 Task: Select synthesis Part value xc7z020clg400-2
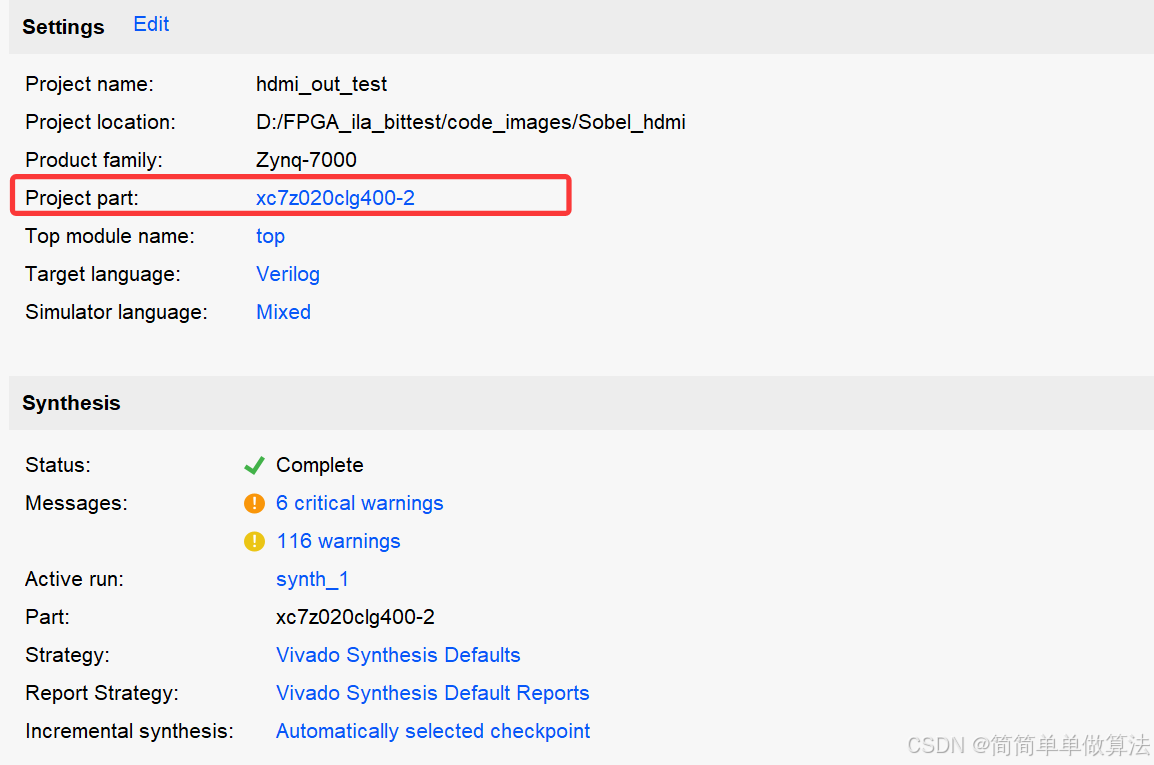[355, 617]
